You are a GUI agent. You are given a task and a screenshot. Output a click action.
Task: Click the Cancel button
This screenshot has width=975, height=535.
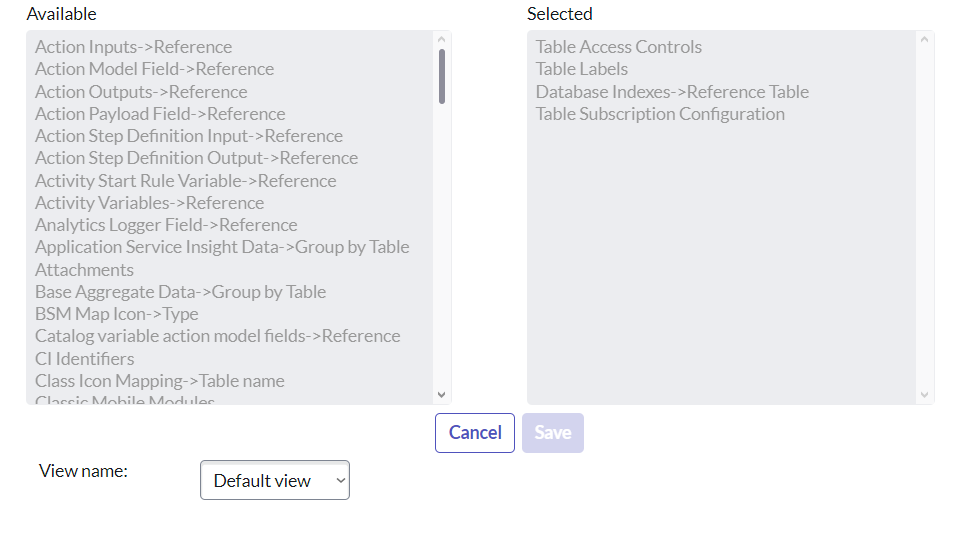[474, 433]
